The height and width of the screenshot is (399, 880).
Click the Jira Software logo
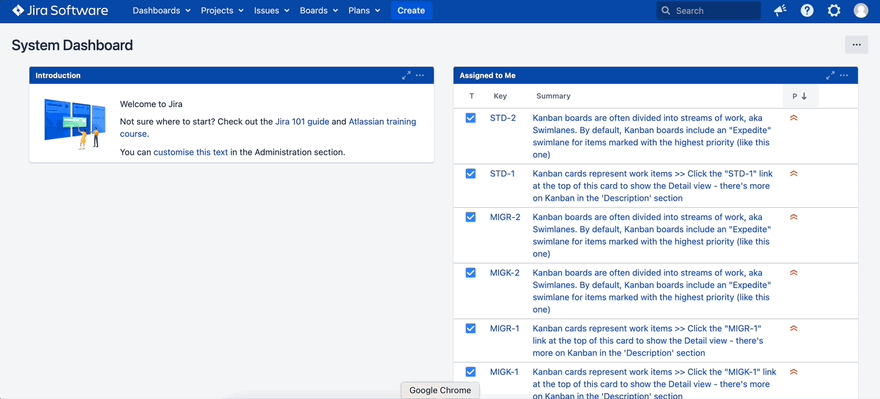(60, 11)
